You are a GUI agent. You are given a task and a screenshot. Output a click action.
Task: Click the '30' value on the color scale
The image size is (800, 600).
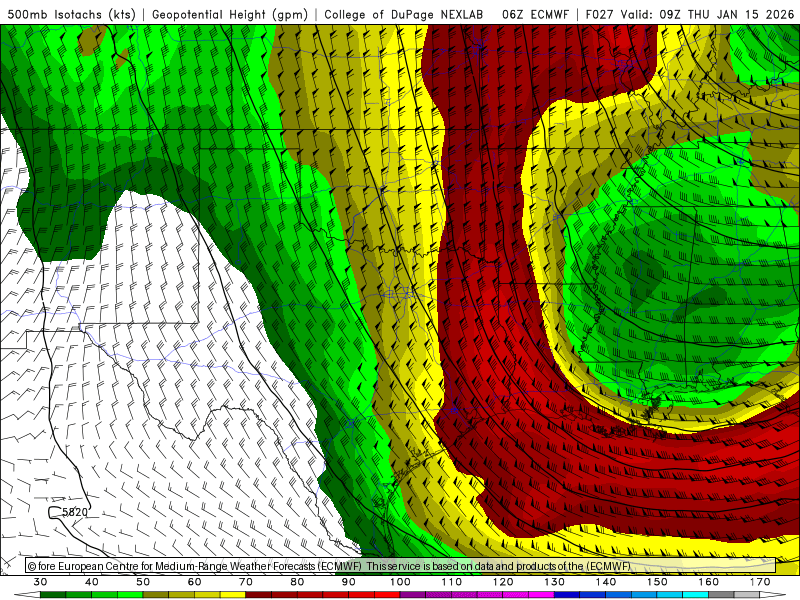40,582
